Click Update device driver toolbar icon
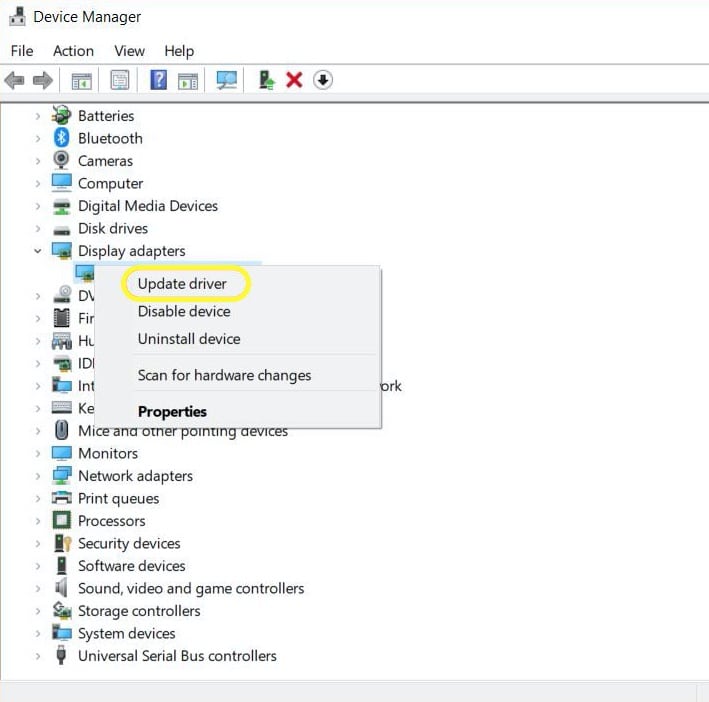 [x=266, y=80]
